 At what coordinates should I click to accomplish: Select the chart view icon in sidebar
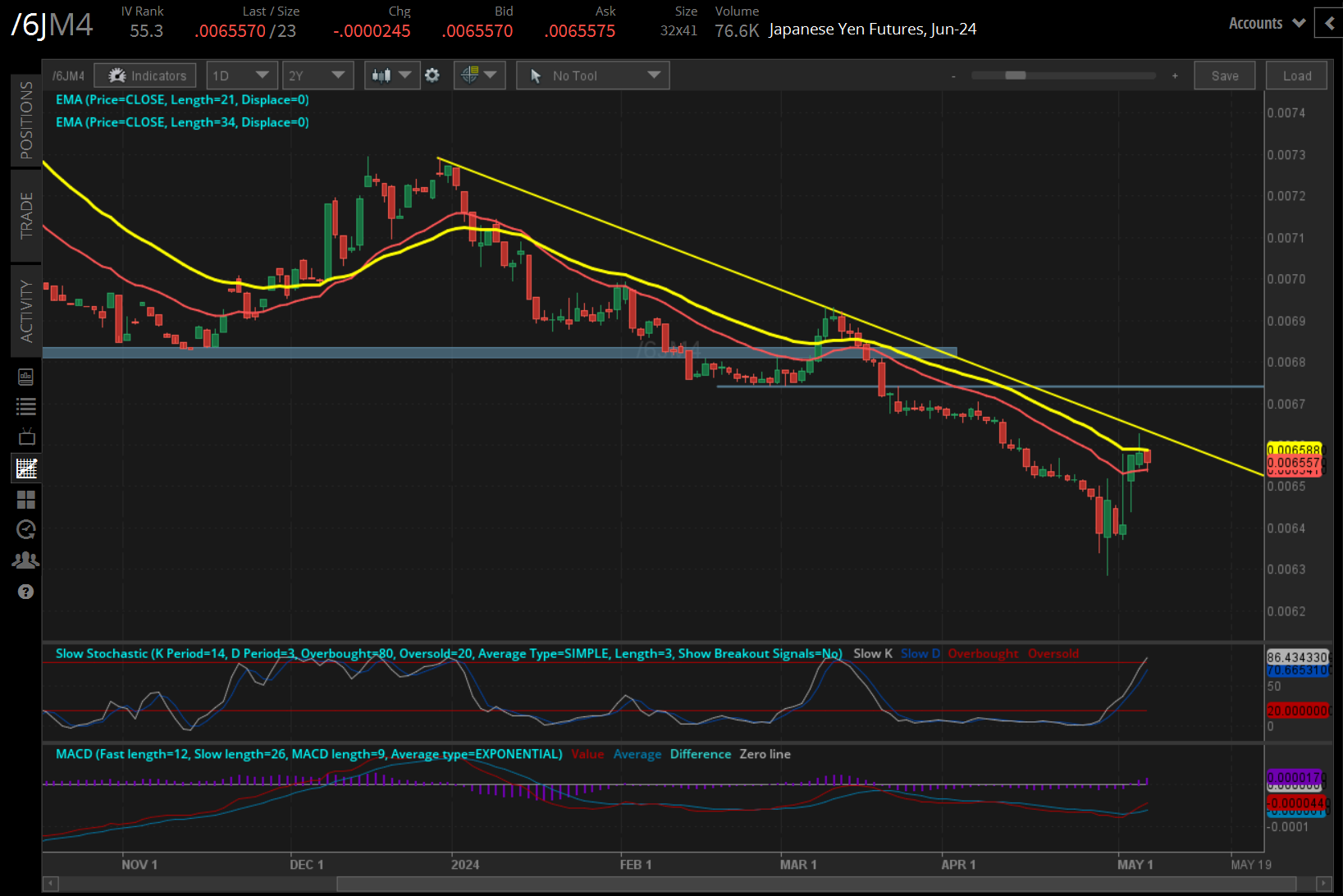(26, 469)
